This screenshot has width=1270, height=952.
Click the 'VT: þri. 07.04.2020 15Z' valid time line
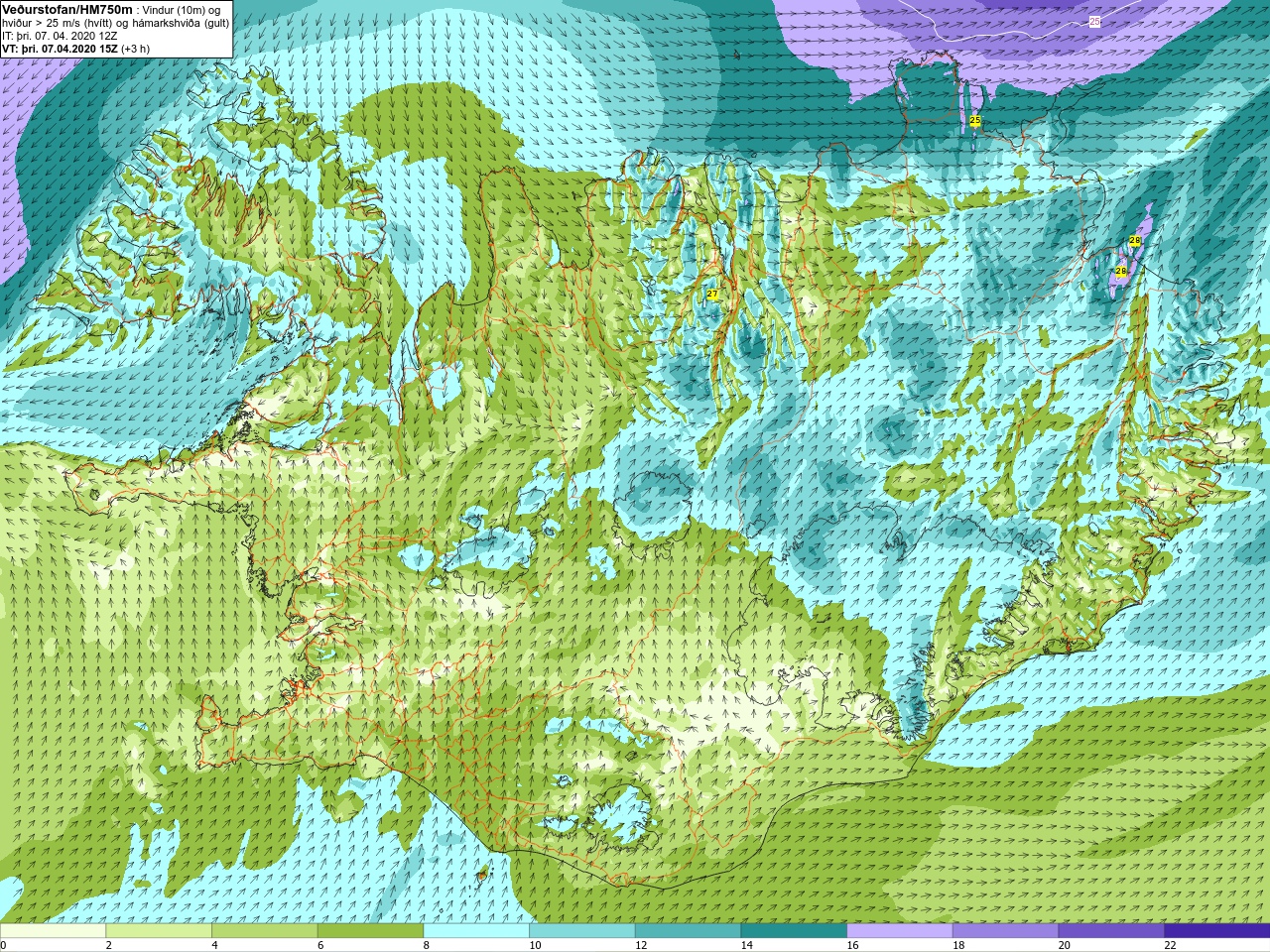tap(60, 49)
